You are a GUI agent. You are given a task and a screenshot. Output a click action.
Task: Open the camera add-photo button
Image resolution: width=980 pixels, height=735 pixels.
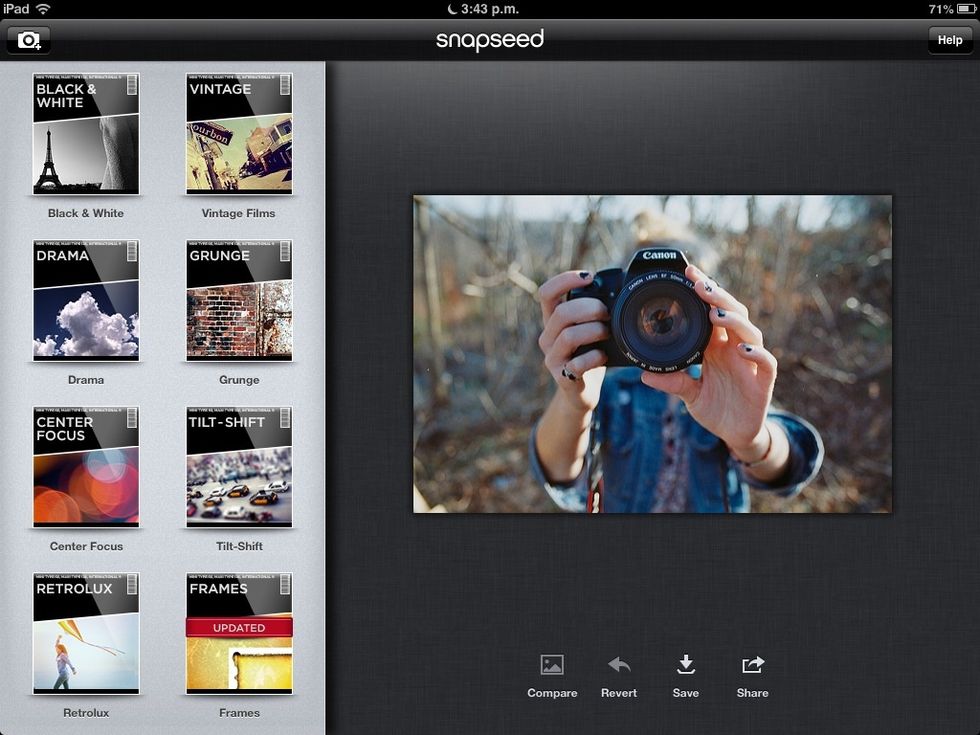(x=29, y=40)
